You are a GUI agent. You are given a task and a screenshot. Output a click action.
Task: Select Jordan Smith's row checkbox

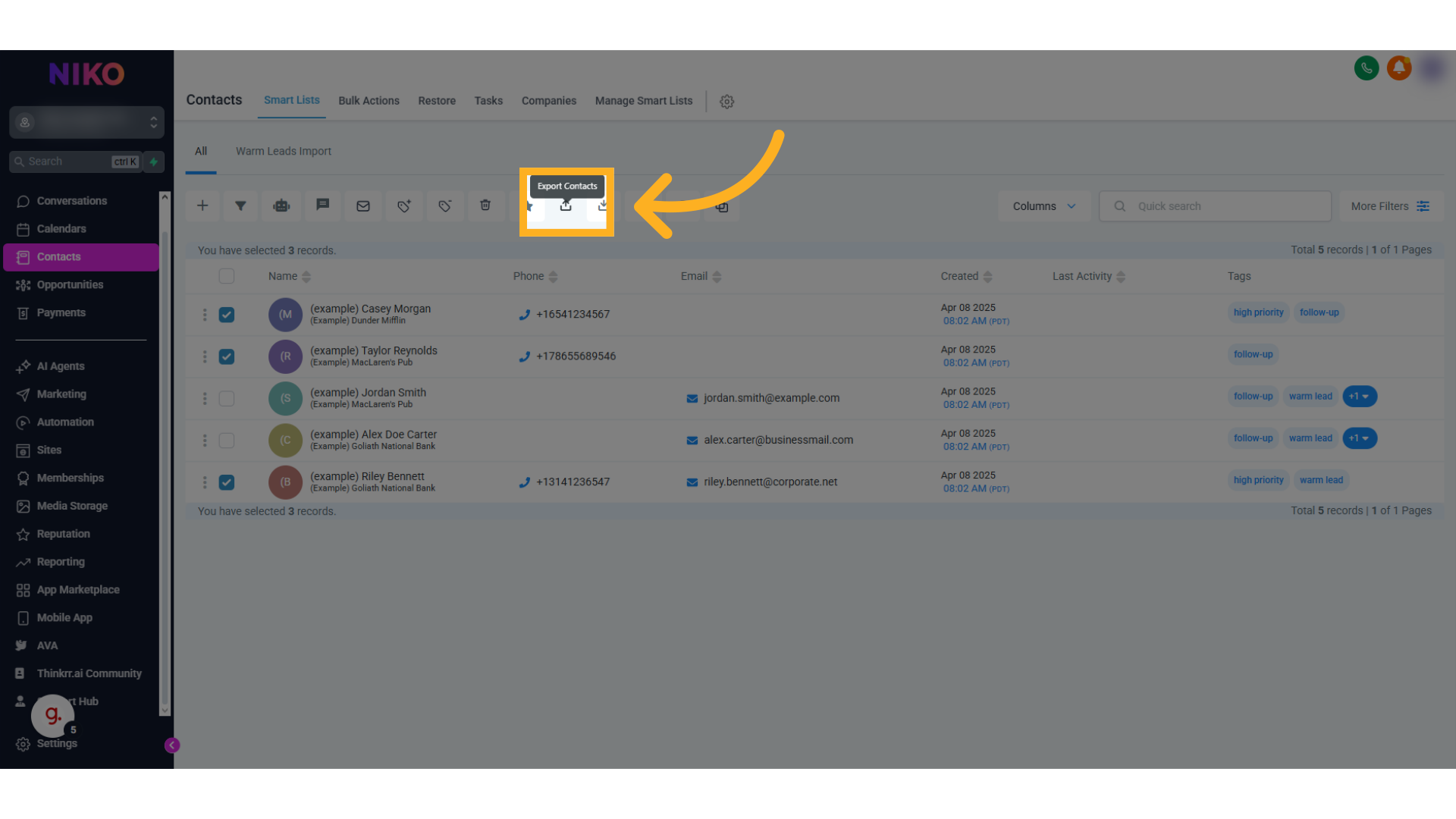pos(227,398)
